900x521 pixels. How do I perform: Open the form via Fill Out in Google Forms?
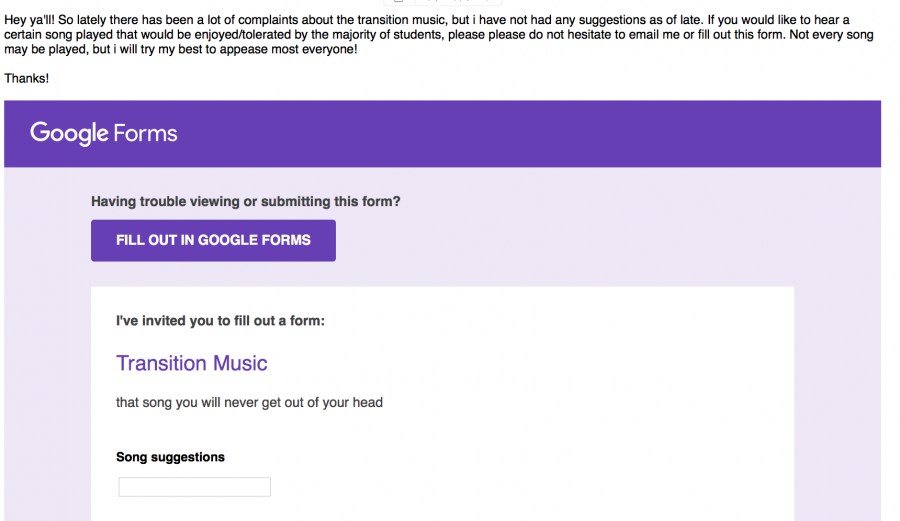tap(214, 240)
